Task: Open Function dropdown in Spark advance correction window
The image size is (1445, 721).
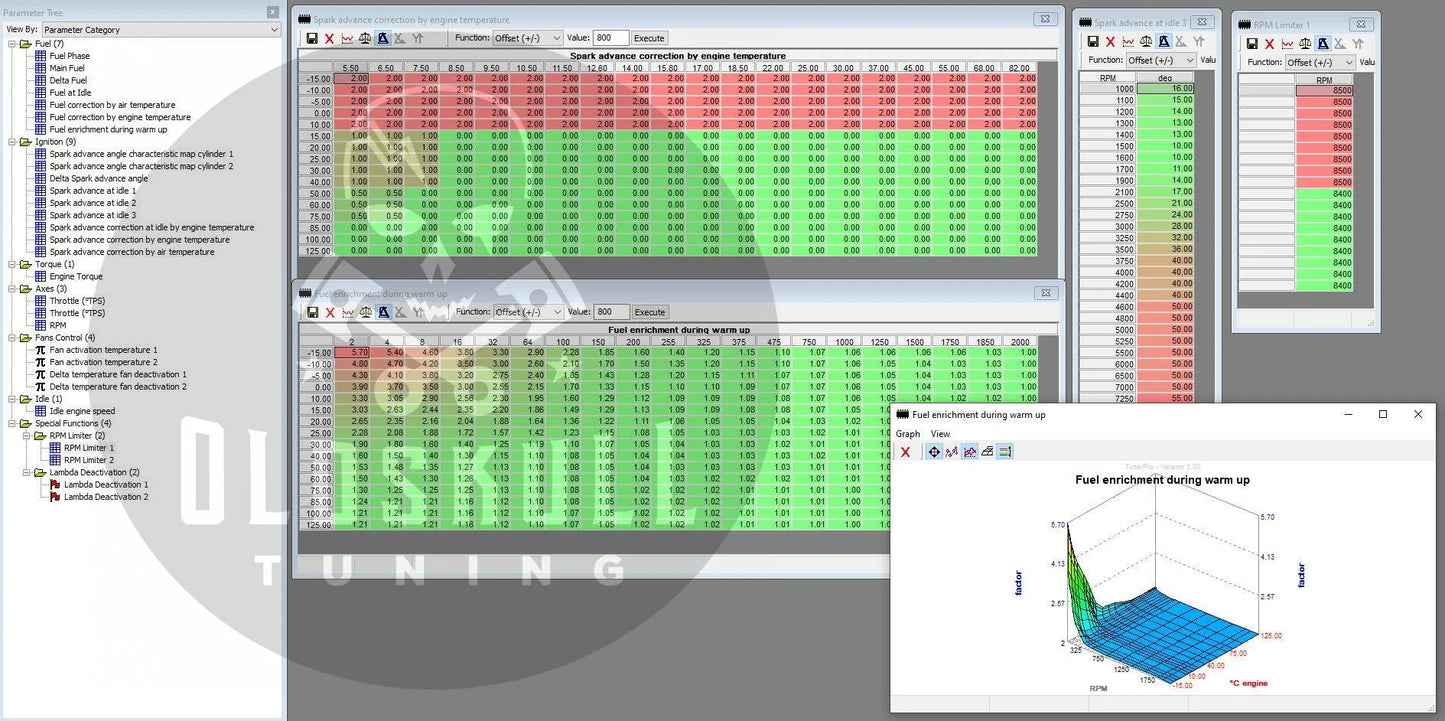Action: [x=528, y=38]
